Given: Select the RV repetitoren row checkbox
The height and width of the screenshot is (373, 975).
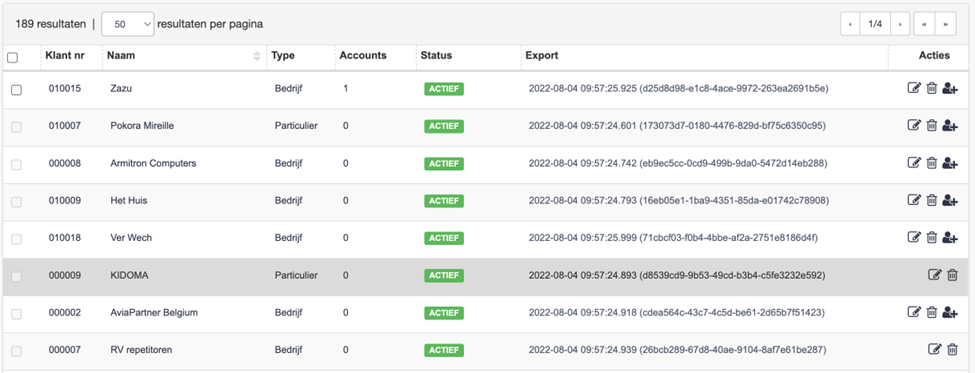Looking at the screenshot, I should pos(16,351).
